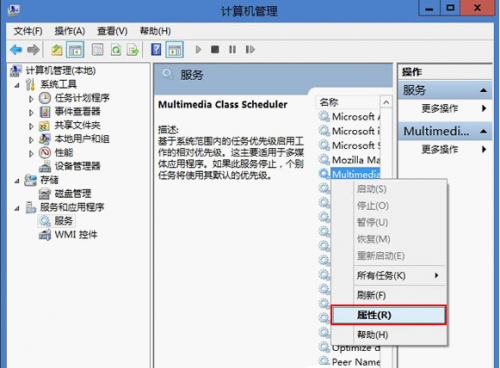Click the Properties toolbar icon

pos(98,50)
